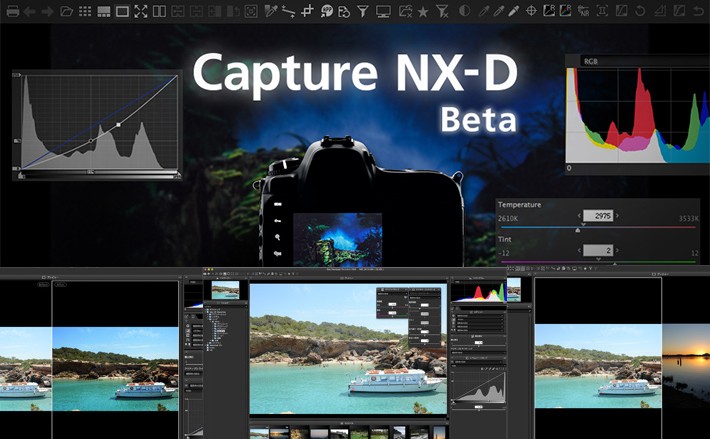This screenshot has height=439, width=710.
Task: Open folder using the toolbar folder icon
Action: pos(66,11)
